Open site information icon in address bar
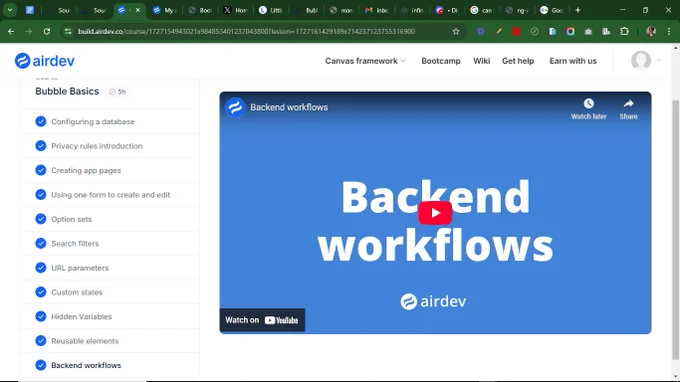The width and height of the screenshot is (680, 382). pos(68,31)
